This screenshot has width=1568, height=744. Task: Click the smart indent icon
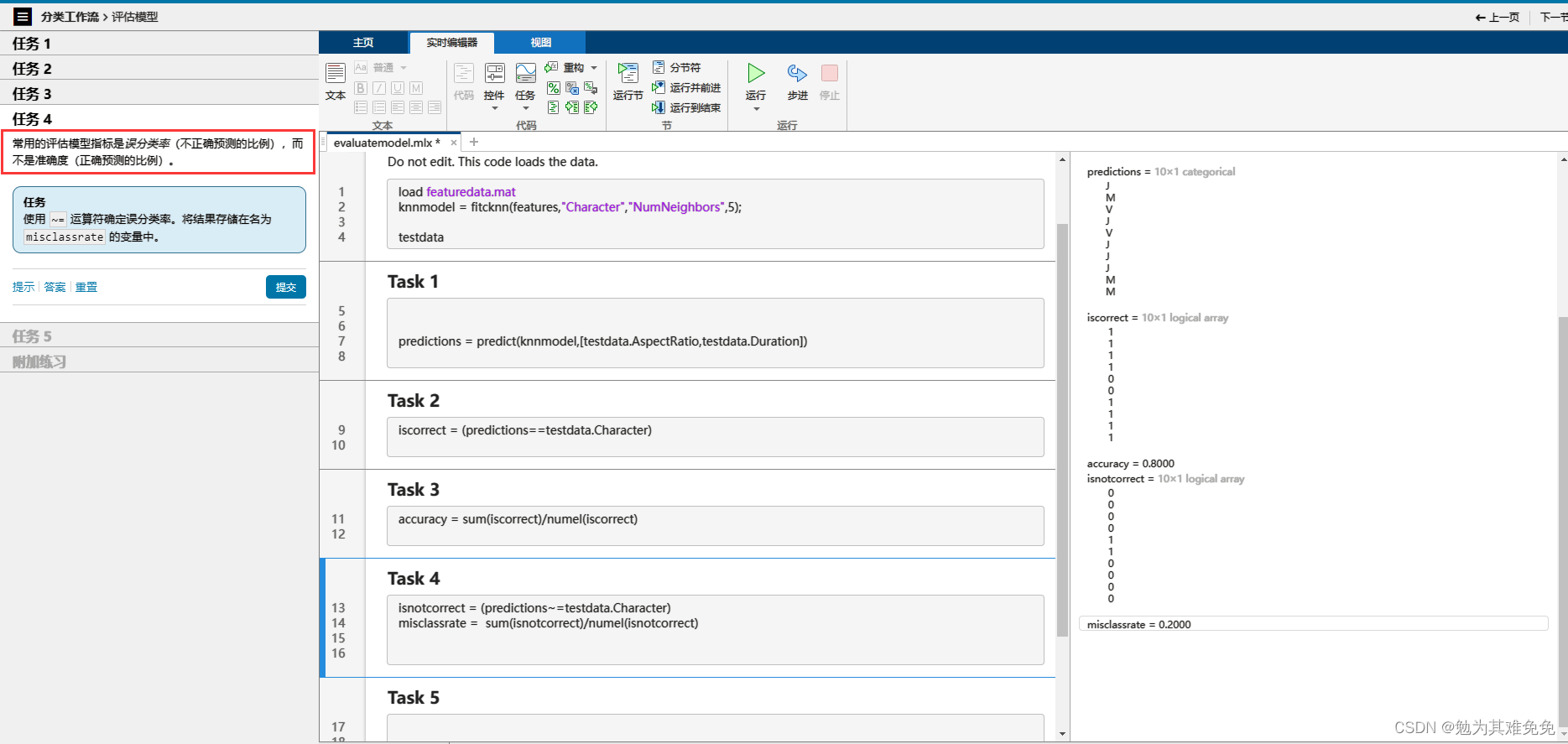coord(553,107)
